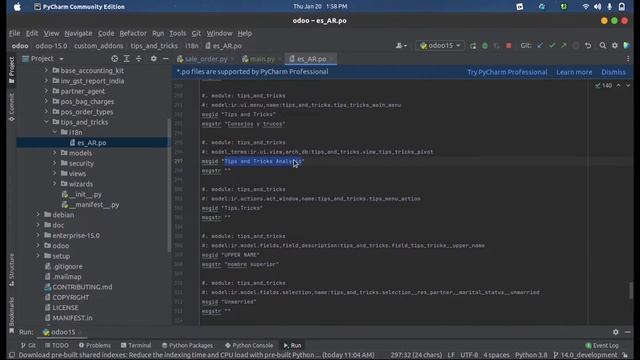Click the Debug bug icon in toolbar
Image resolution: width=640 pixels, height=360 pixels.
[x=485, y=46]
